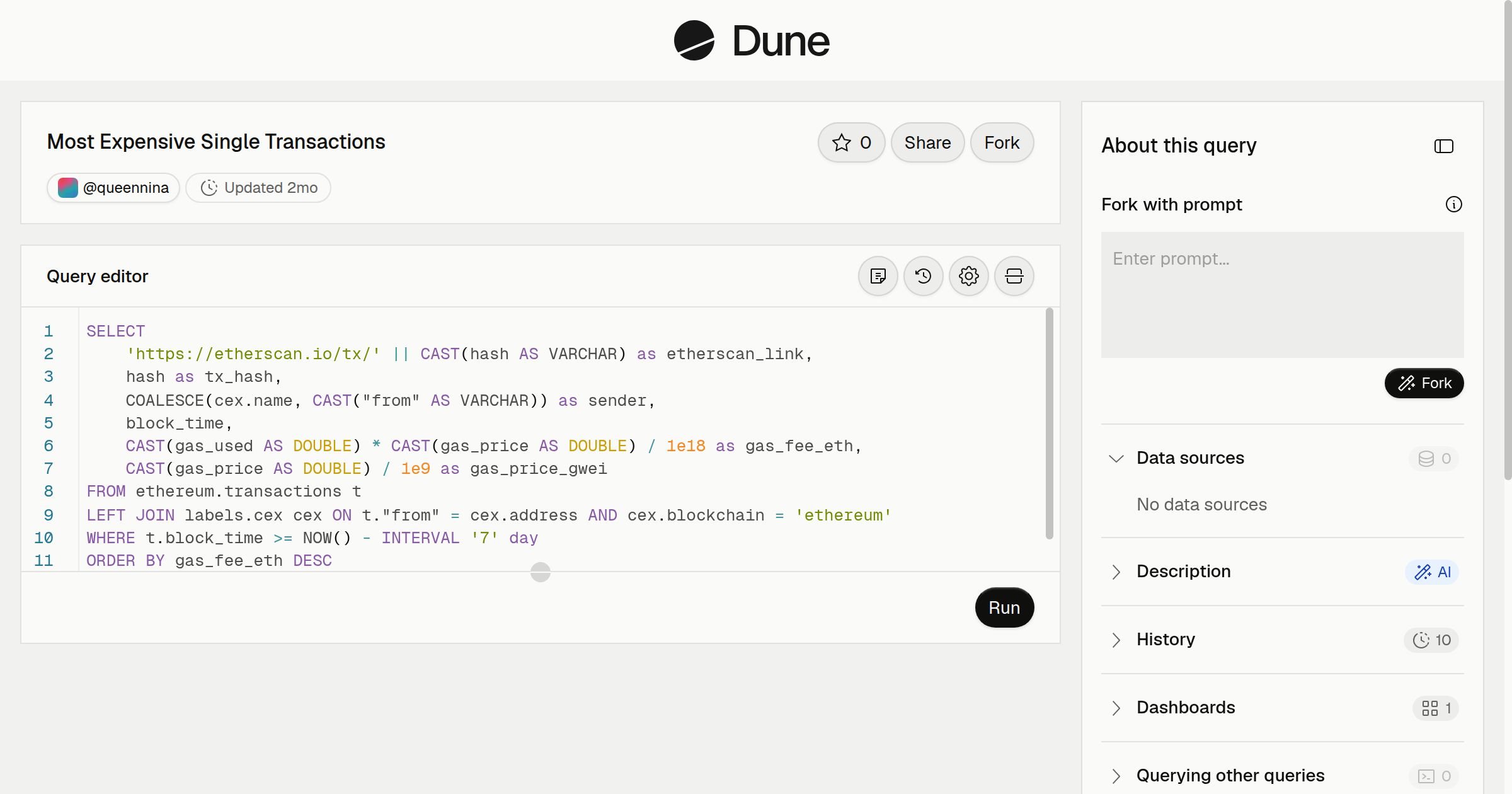Image resolution: width=1512 pixels, height=794 pixels.
Task: Show Fork with prompt info
Action: (1453, 204)
